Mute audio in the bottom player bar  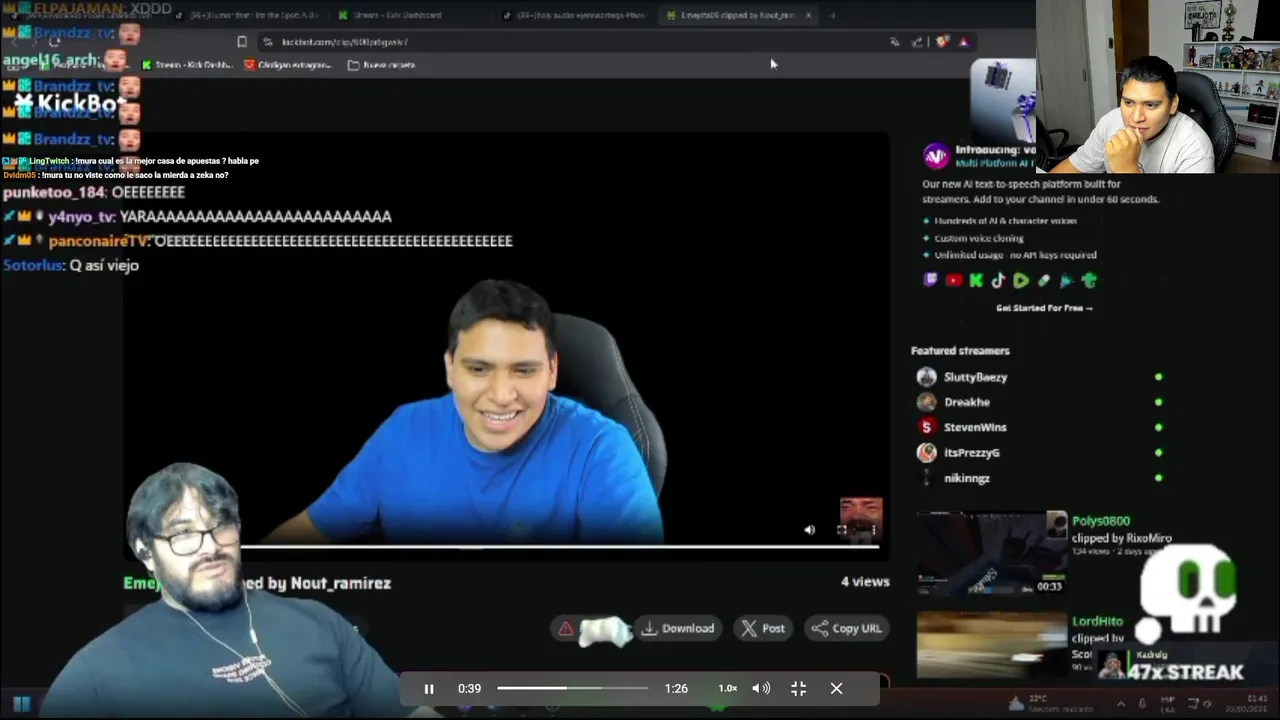click(761, 688)
